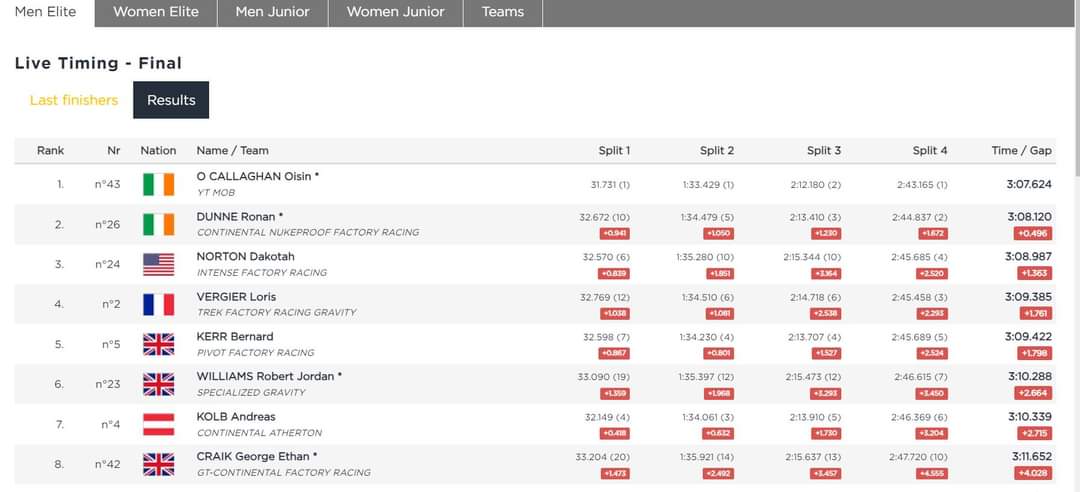
Task: Click team Continental Atherton
Action: (x=260, y=433)
